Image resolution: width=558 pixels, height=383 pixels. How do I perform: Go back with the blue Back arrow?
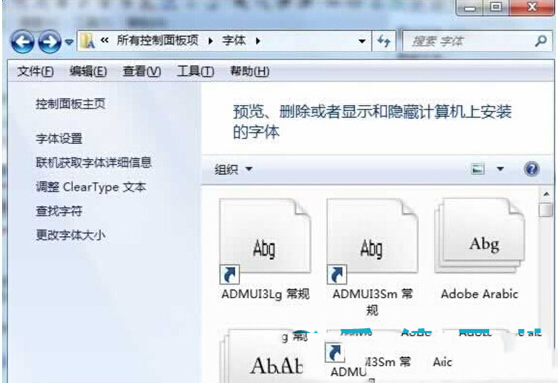point(22,42)
